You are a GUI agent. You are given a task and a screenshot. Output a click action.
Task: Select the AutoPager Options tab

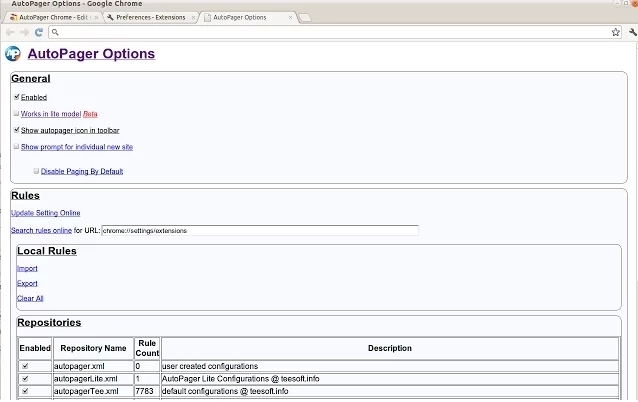247,17
